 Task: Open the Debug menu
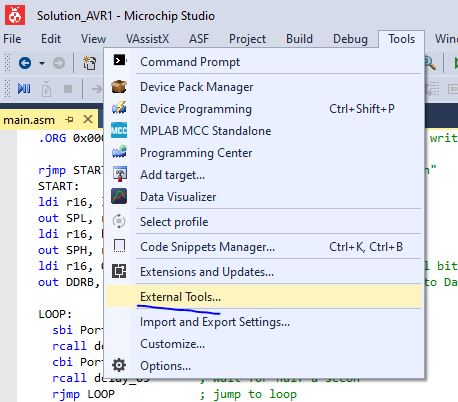[x=350, y=39]
